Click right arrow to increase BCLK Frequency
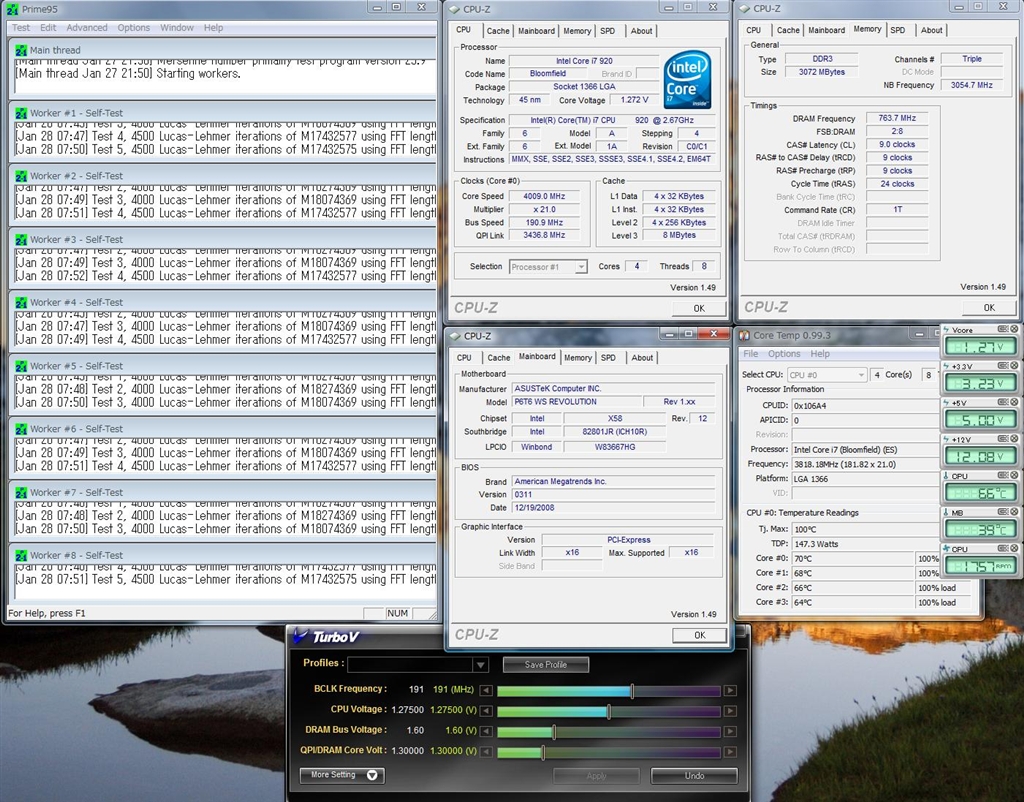 coord(730,691)
